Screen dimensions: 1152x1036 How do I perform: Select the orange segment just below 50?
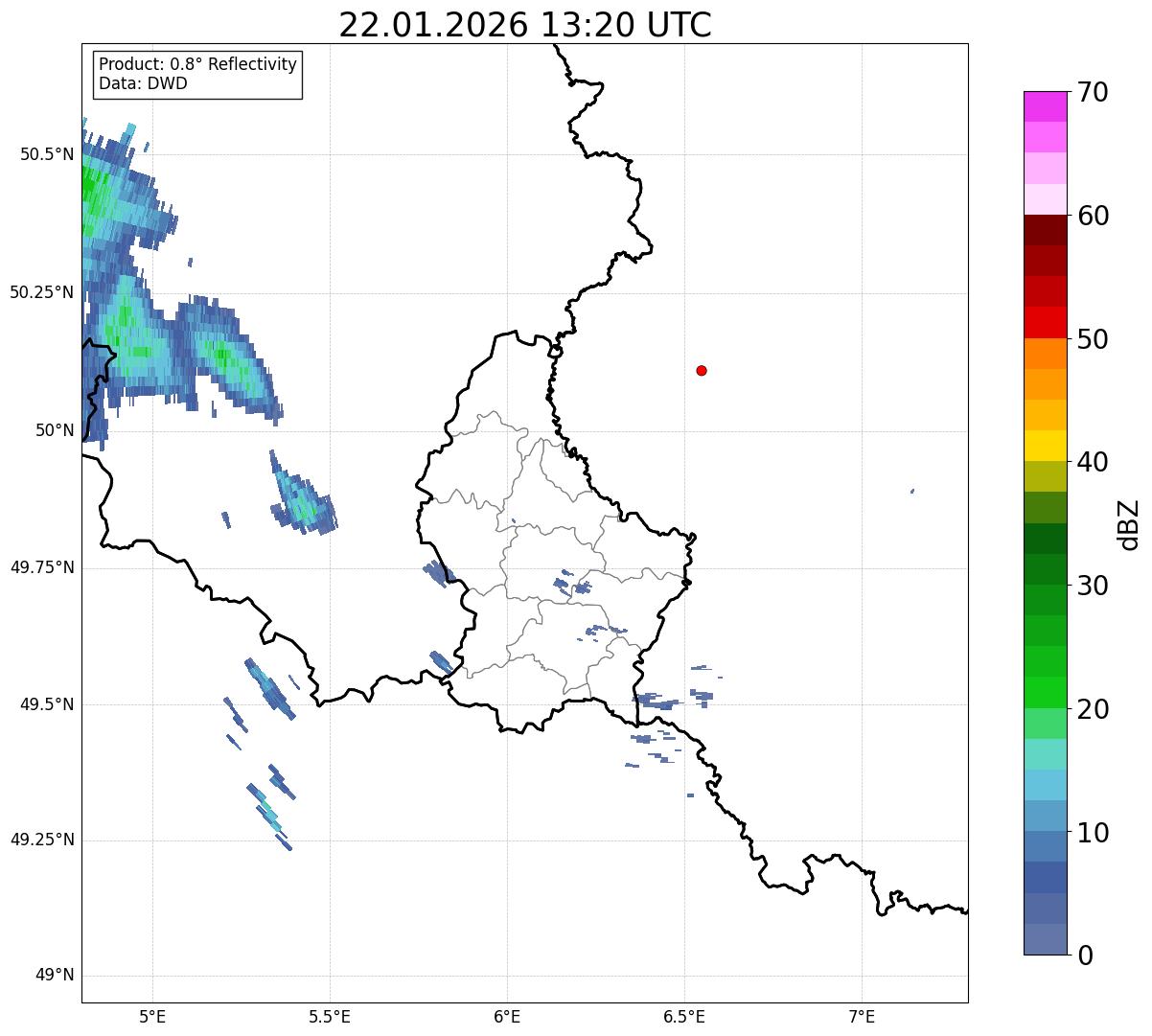pos(1045,354)
